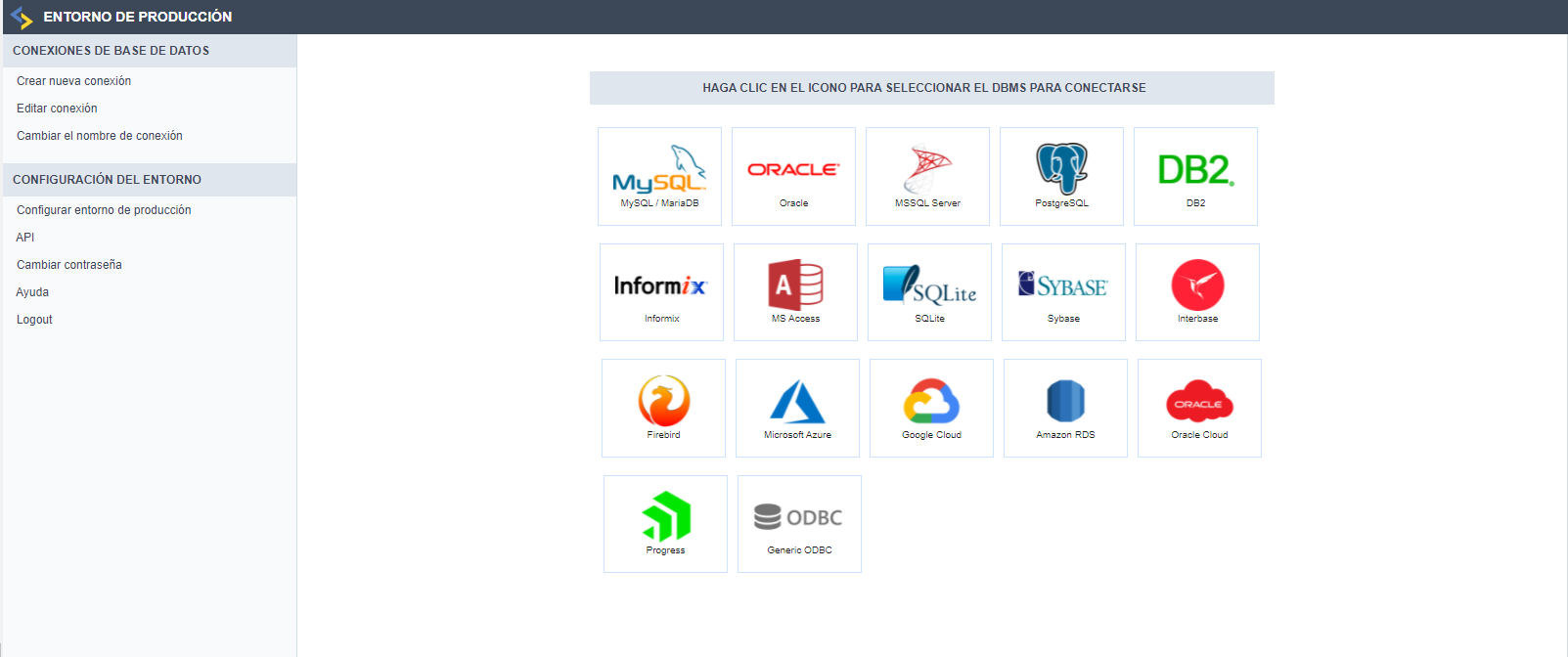Choose the Oracle DBMS icon
The height and width of the screenshot is (657, 1568).
(x=793, y=170)
